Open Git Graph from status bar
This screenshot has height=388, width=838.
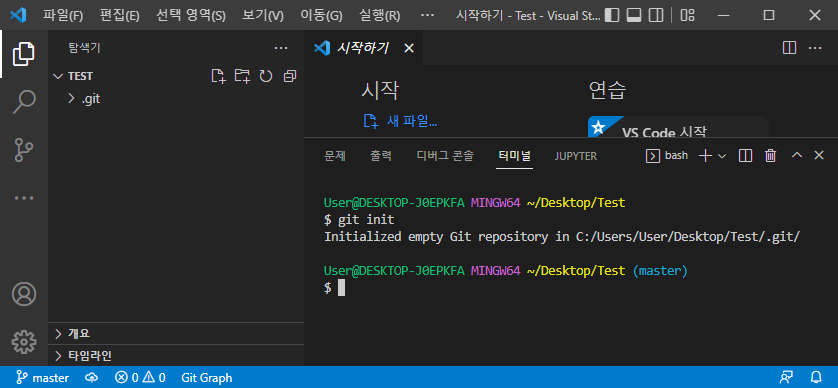pyautogui.click(x=207, y=378)
